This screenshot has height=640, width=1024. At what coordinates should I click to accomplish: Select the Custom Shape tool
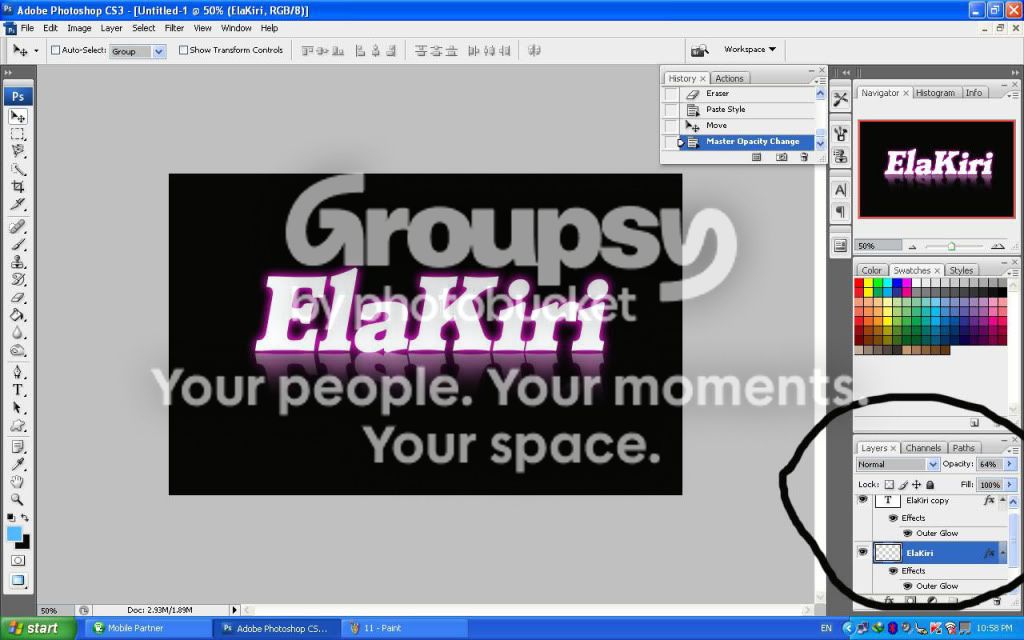[18, 425]
